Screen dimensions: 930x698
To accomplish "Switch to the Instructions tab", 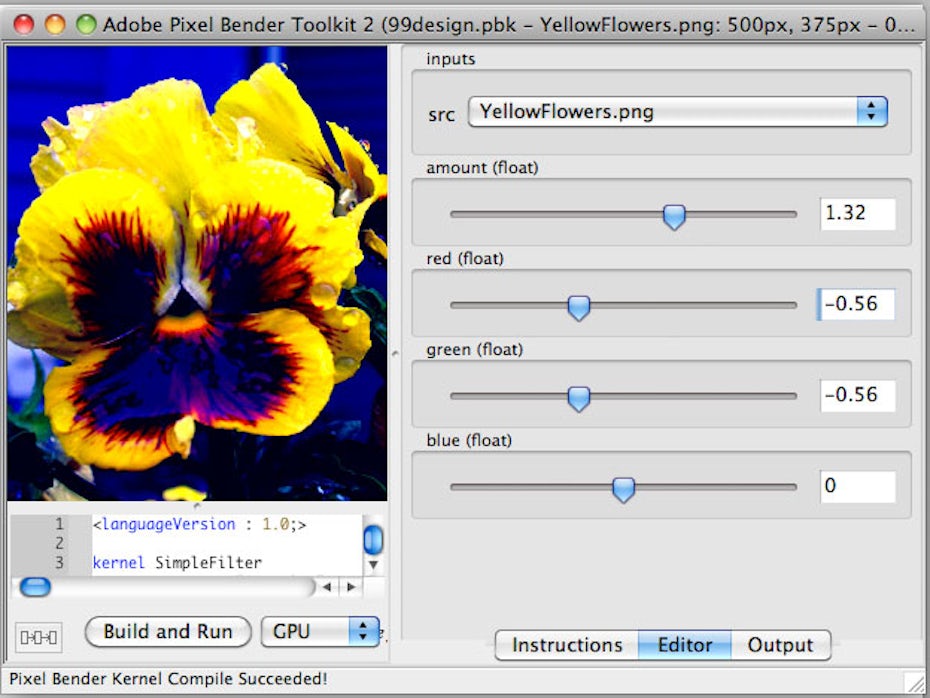I will coord(567,645).
